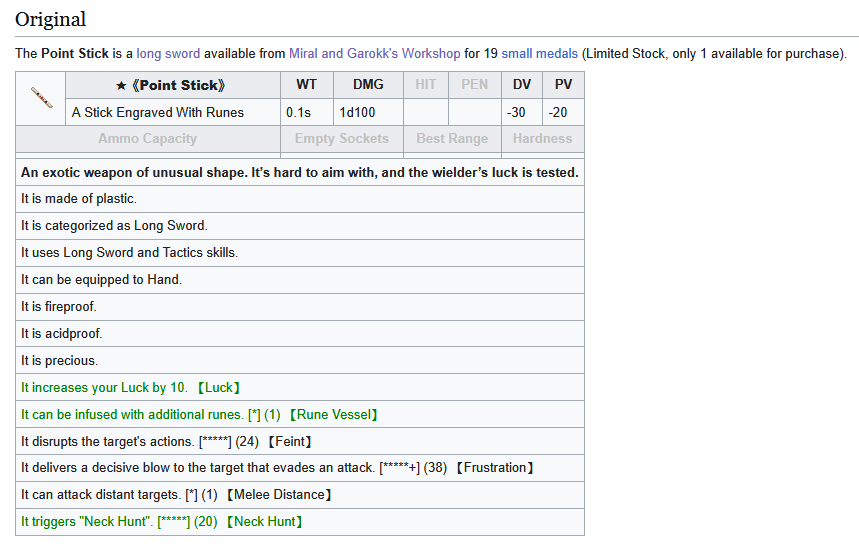859x550 pixels.
Task: Select 'It is fireproof.' row
Action: pyautogui.click(x=300, y=307)
